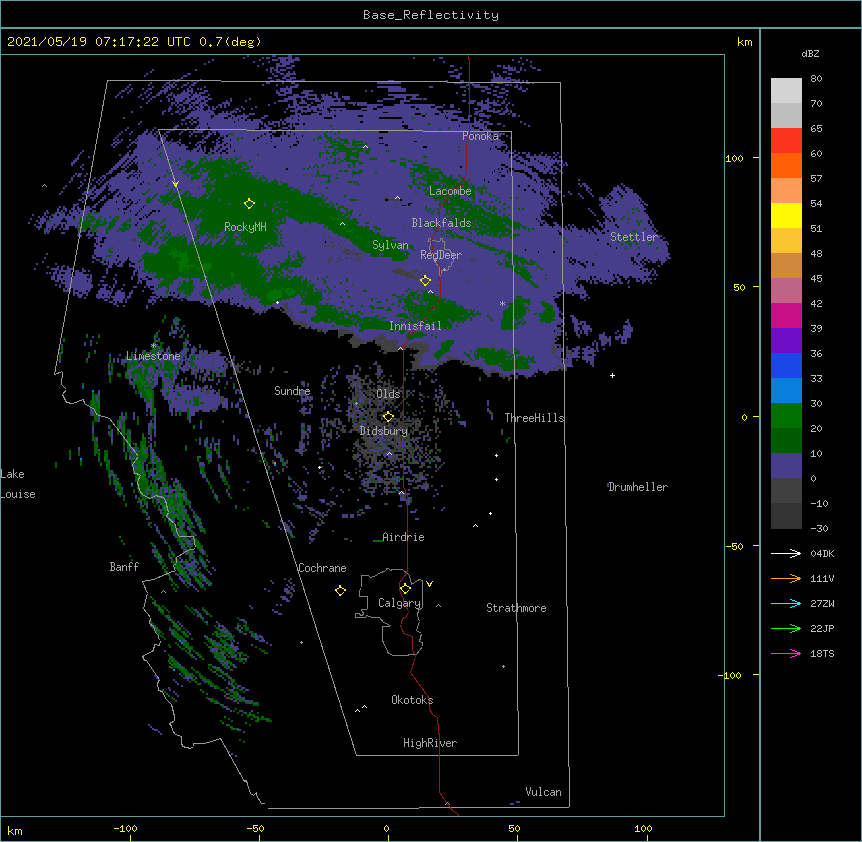Click the ThreeHills label
Screen dimensions: 862x842
pos(534,418)
